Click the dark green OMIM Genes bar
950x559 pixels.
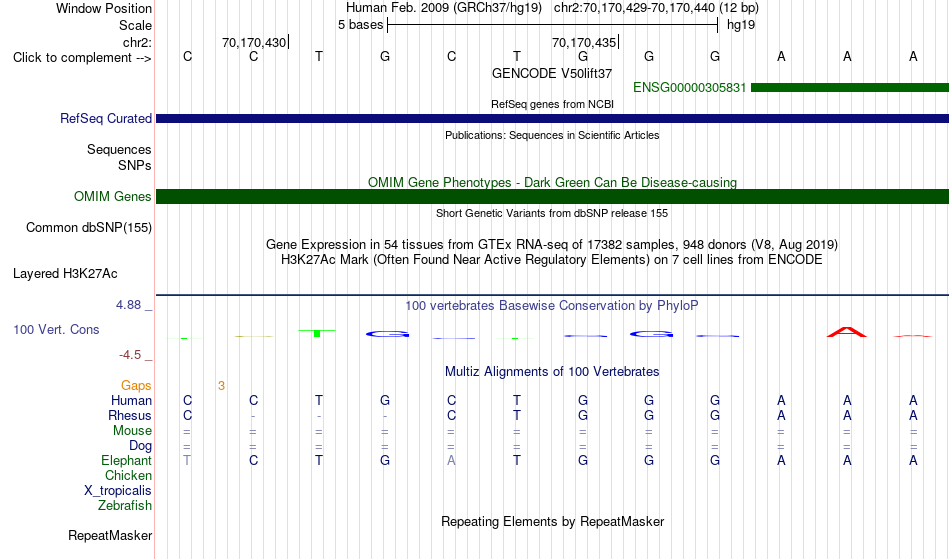pos(552,196)
